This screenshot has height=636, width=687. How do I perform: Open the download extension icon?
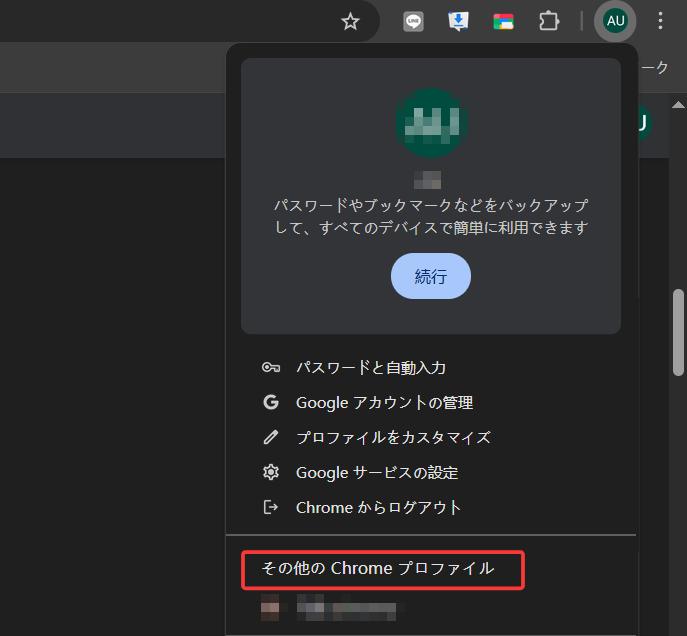(458, 21)
